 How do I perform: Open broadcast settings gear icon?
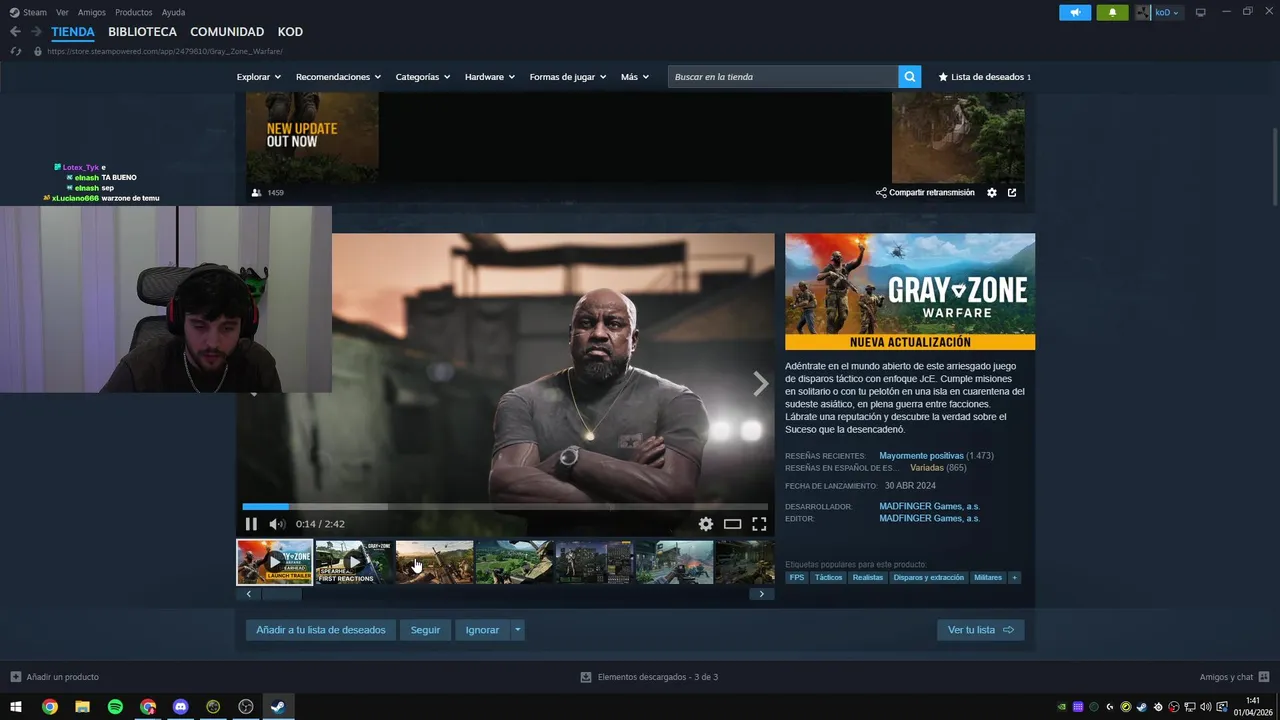click(x=992, y=192)
